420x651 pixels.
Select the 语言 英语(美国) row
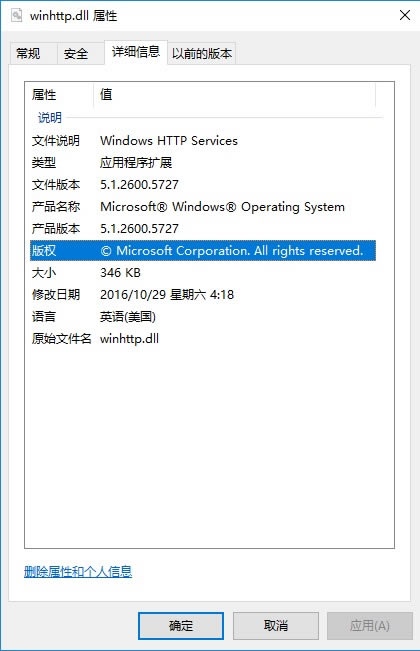(203, 317)
